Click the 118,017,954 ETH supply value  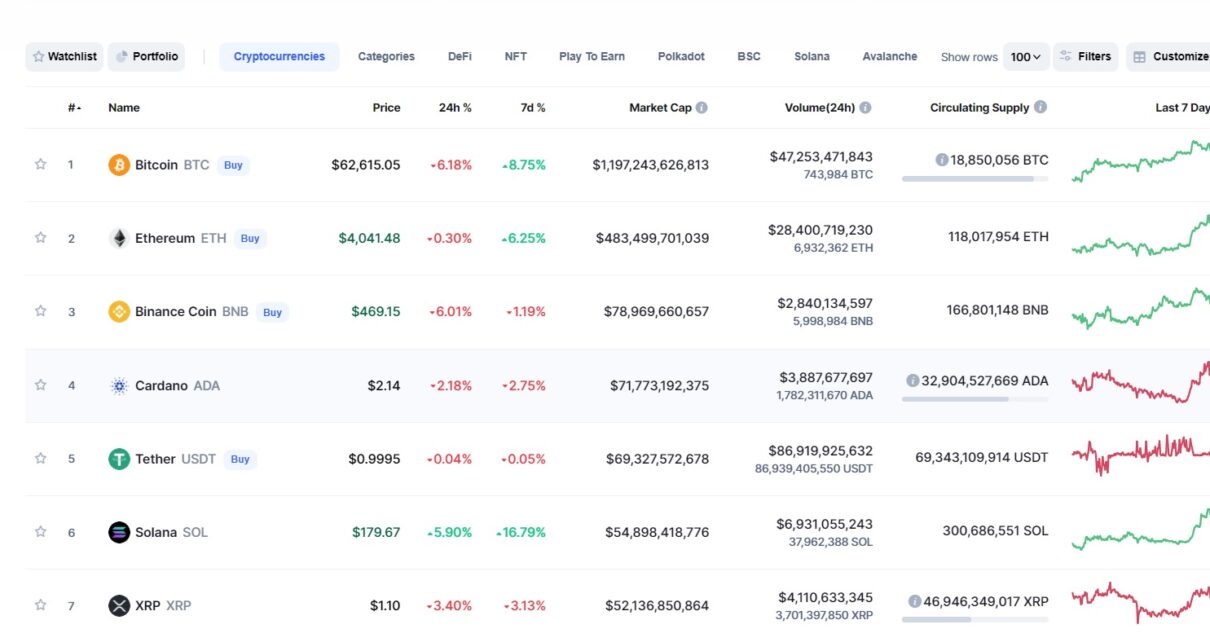tap(999, 238)
